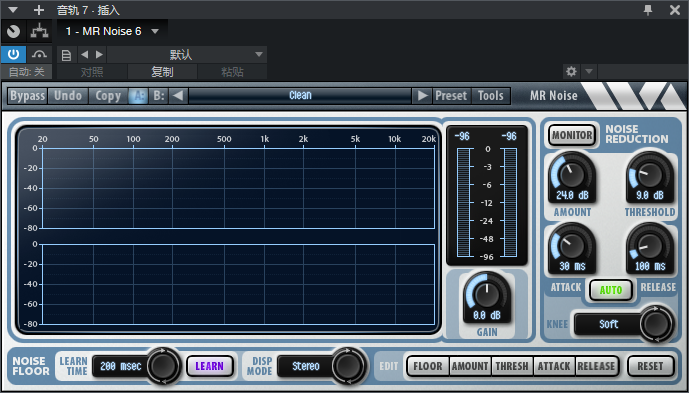Click the KNEE rotary selector knob
Viewport: 689px width, 393px height.
pos(656,324)
